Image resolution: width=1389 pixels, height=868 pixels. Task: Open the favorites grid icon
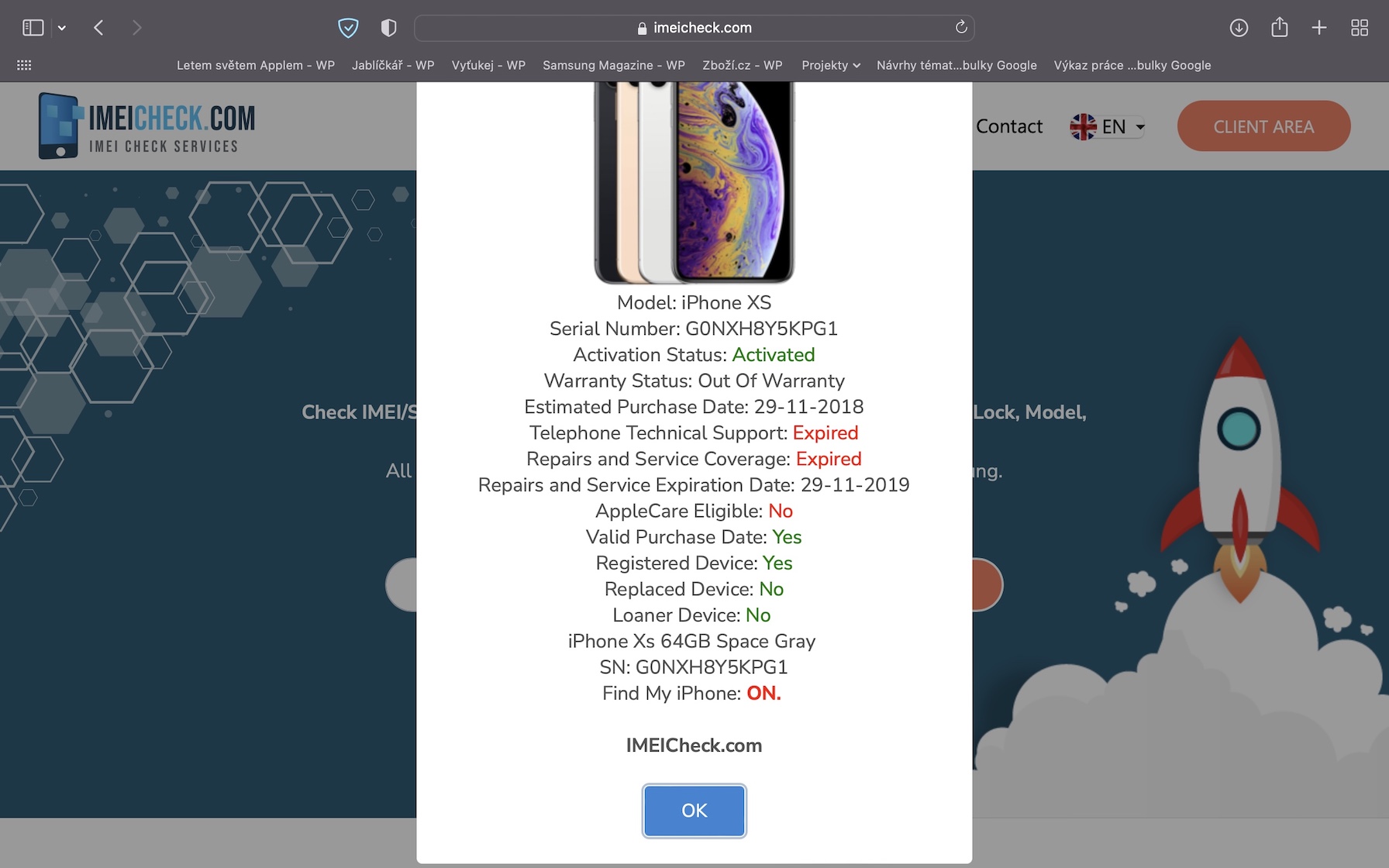pos(24,65)
